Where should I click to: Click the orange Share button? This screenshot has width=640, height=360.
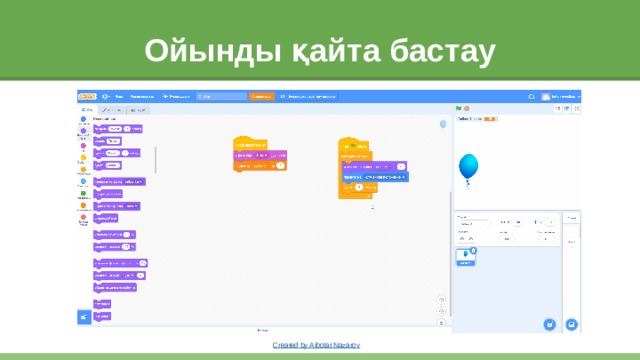coord(261,96)
